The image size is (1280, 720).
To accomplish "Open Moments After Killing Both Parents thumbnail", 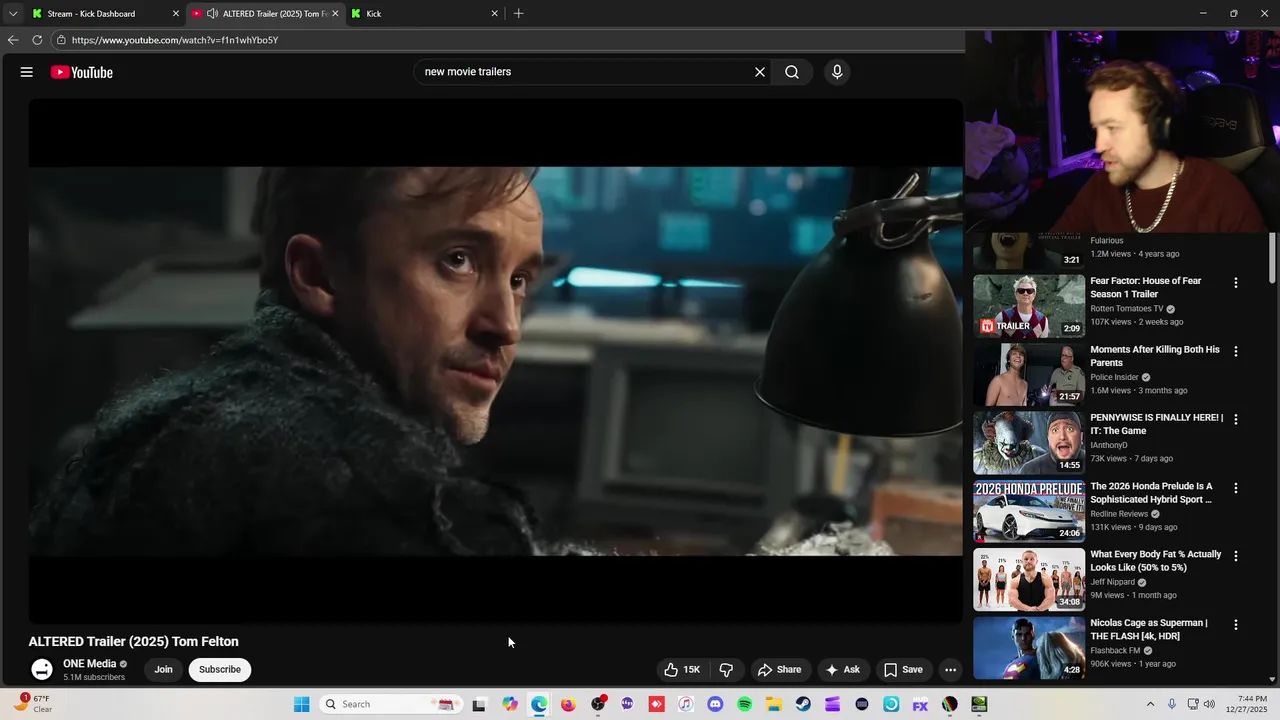I will pyautogui.click(x=1029, y=374).
